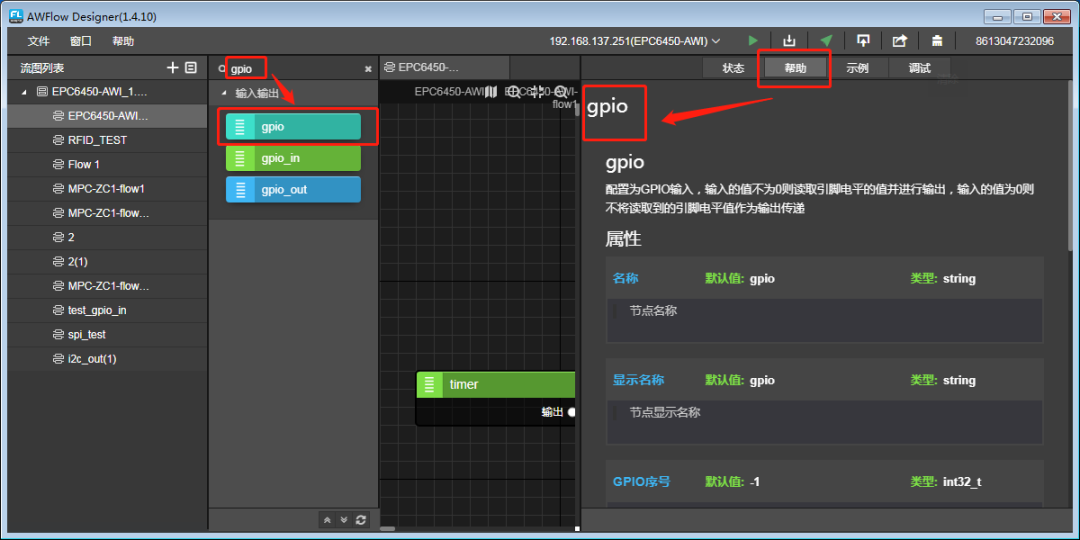Click the 显示名称 property label
Screen dimensions: 1080x540
point(638,380)
